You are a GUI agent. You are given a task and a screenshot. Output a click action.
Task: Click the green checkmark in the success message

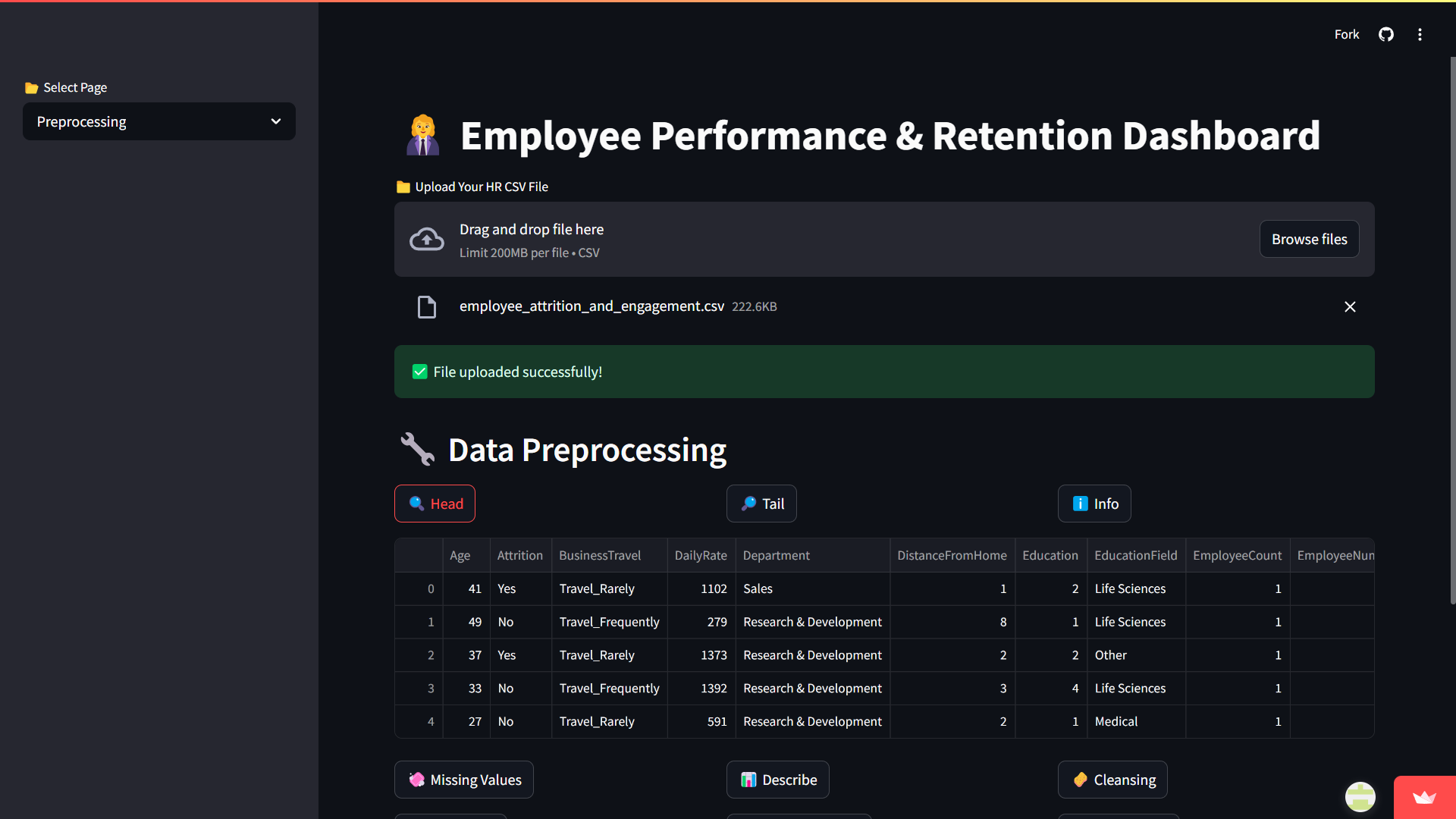tap(419, 372)
